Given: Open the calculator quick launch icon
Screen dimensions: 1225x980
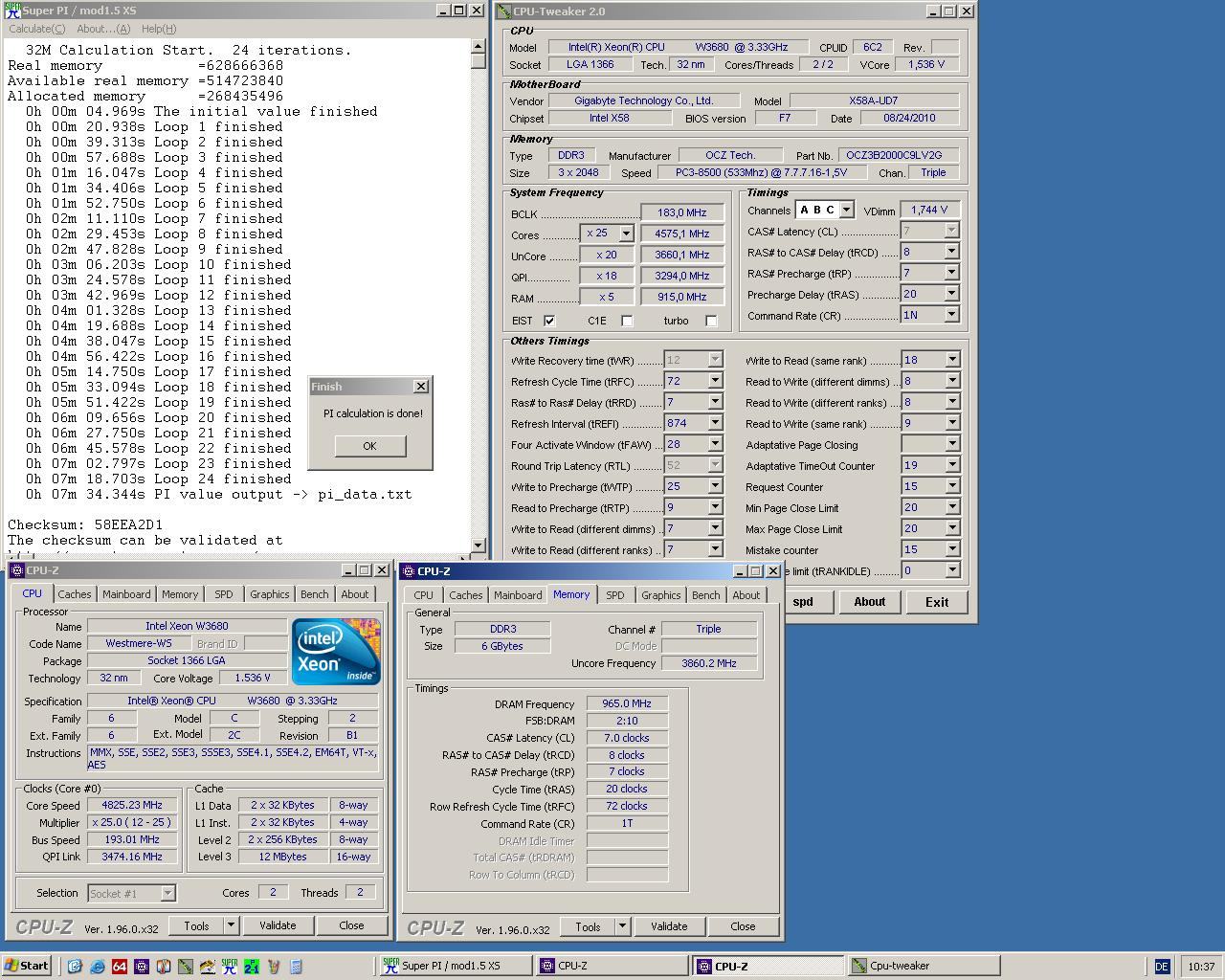Looking at the screenshot, I should [x=296, y=966].
